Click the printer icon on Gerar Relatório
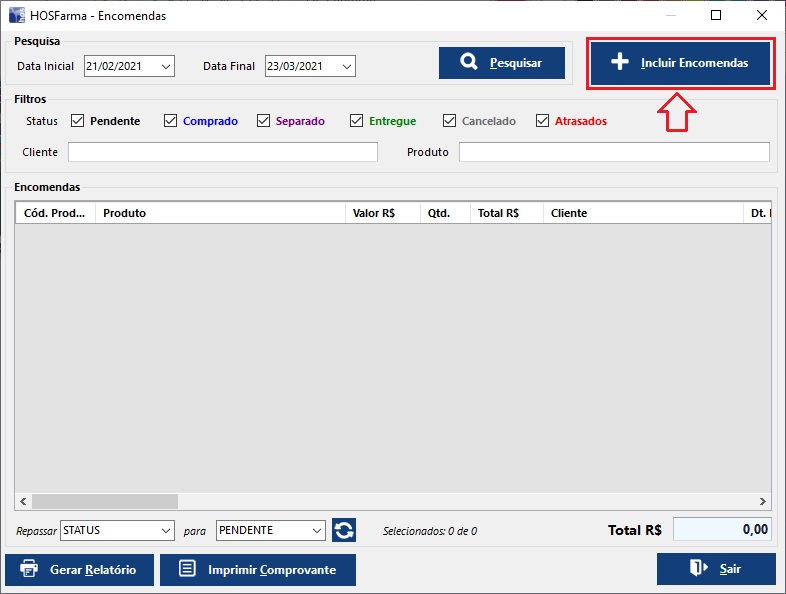The image size is (786, 594). point(30,569)
